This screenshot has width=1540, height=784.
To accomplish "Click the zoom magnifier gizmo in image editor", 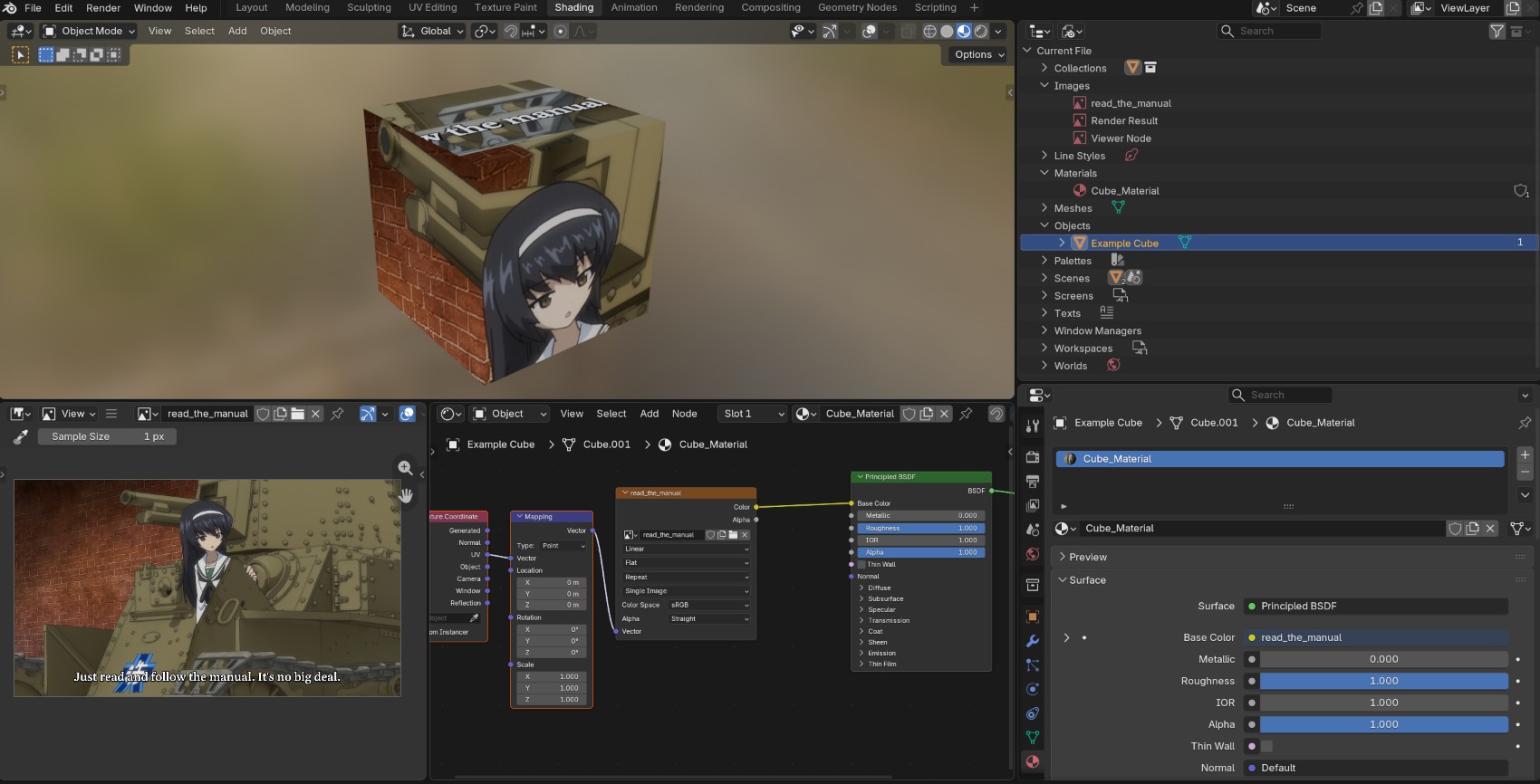I will [x=406, y=468].
